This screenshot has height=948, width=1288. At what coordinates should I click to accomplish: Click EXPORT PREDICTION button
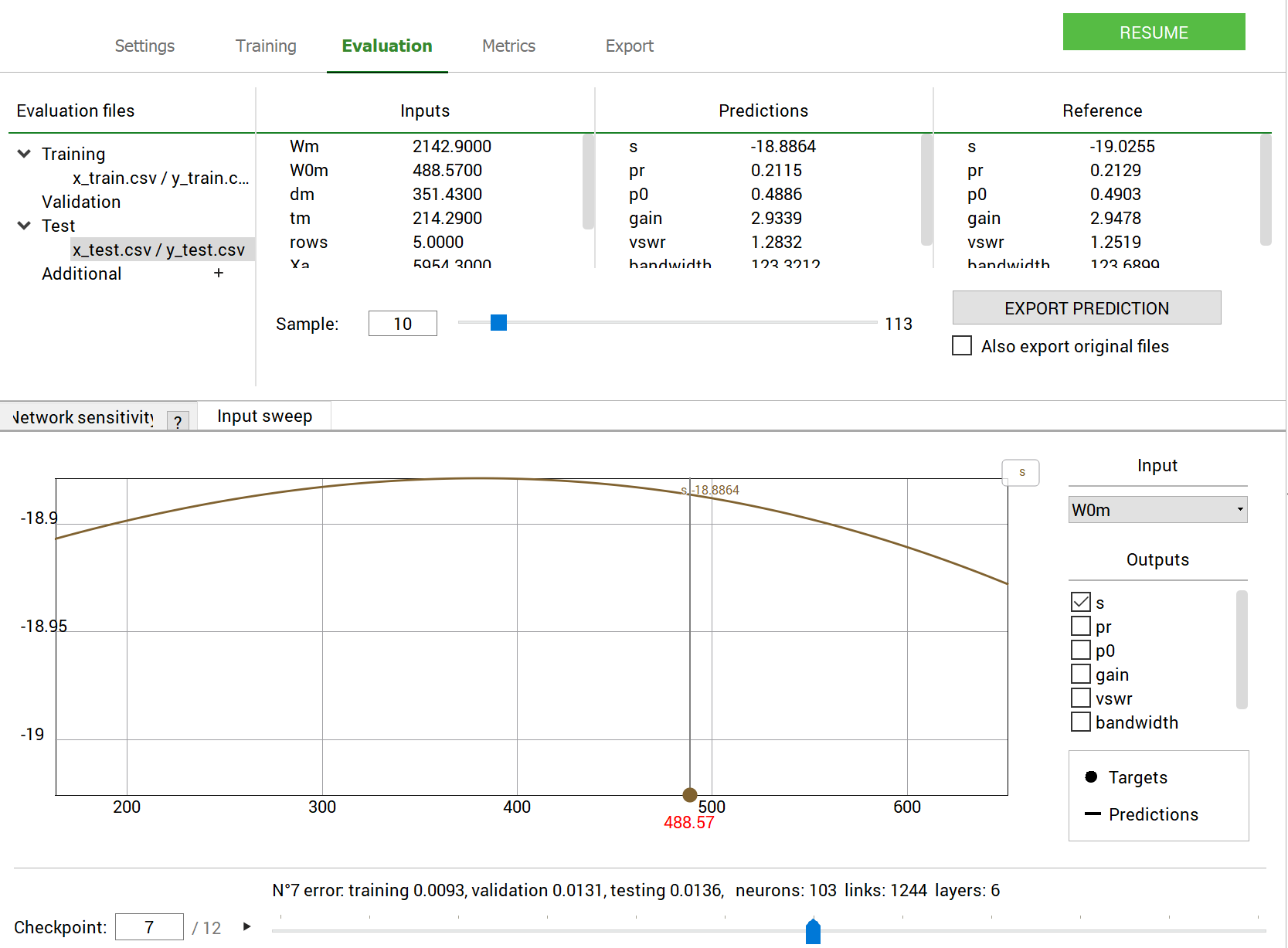point(1086,308)
